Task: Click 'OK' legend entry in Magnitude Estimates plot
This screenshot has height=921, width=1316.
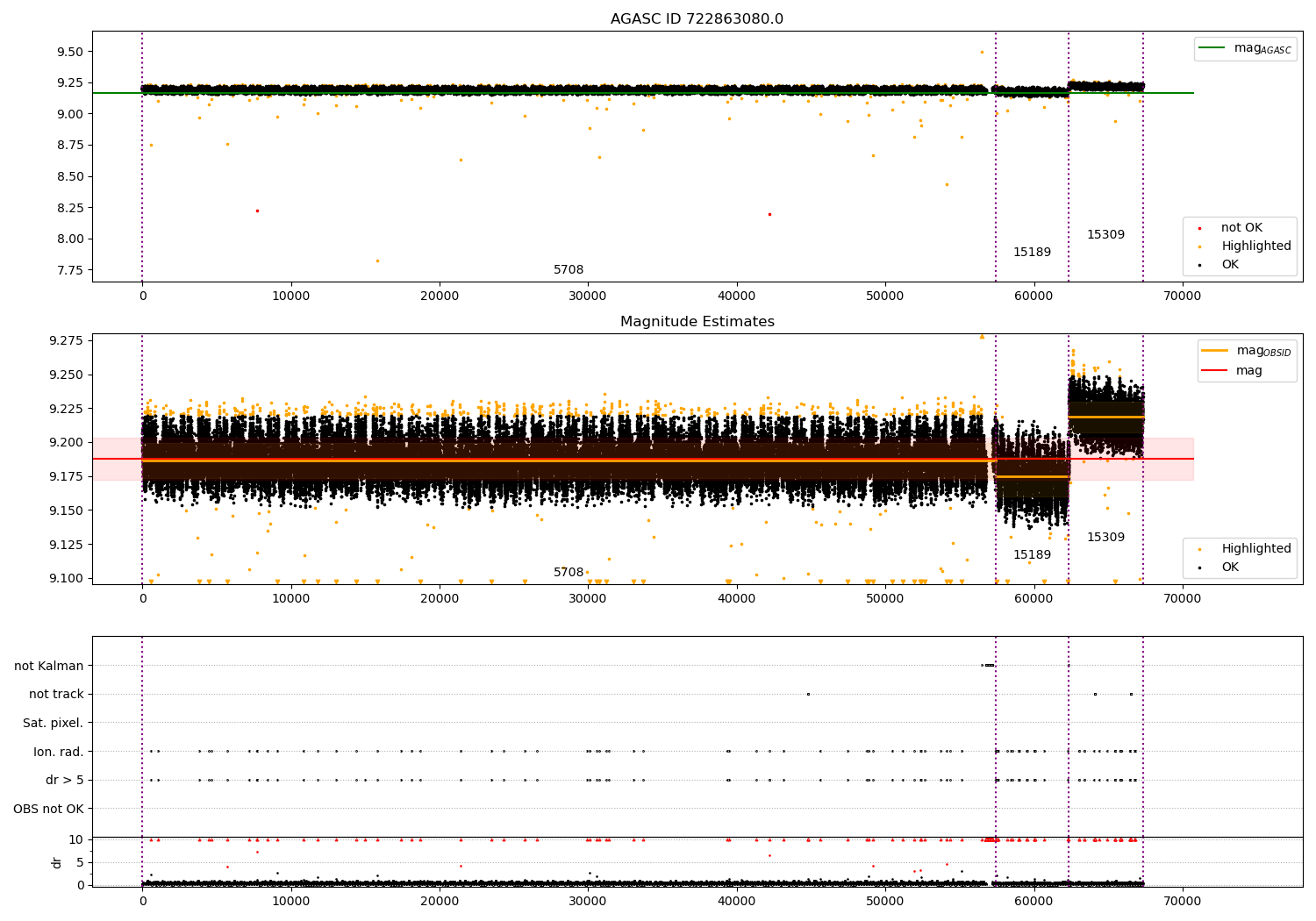Action: [x=1230, y=568]
